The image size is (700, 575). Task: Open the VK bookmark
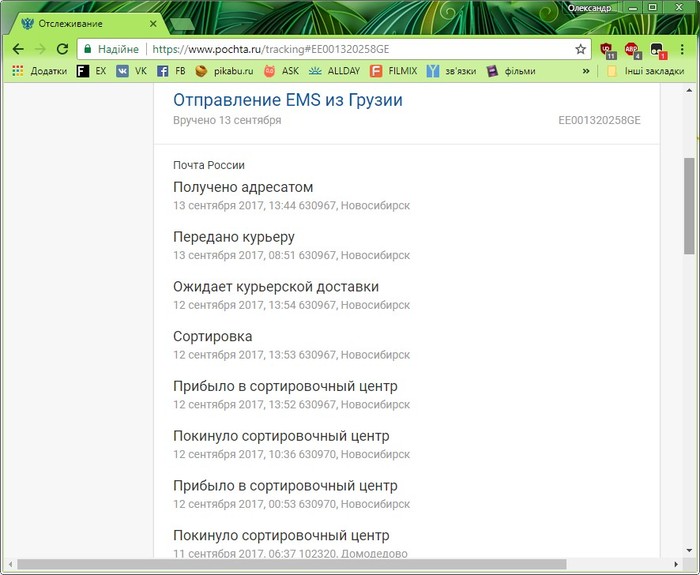pos(131,71)
